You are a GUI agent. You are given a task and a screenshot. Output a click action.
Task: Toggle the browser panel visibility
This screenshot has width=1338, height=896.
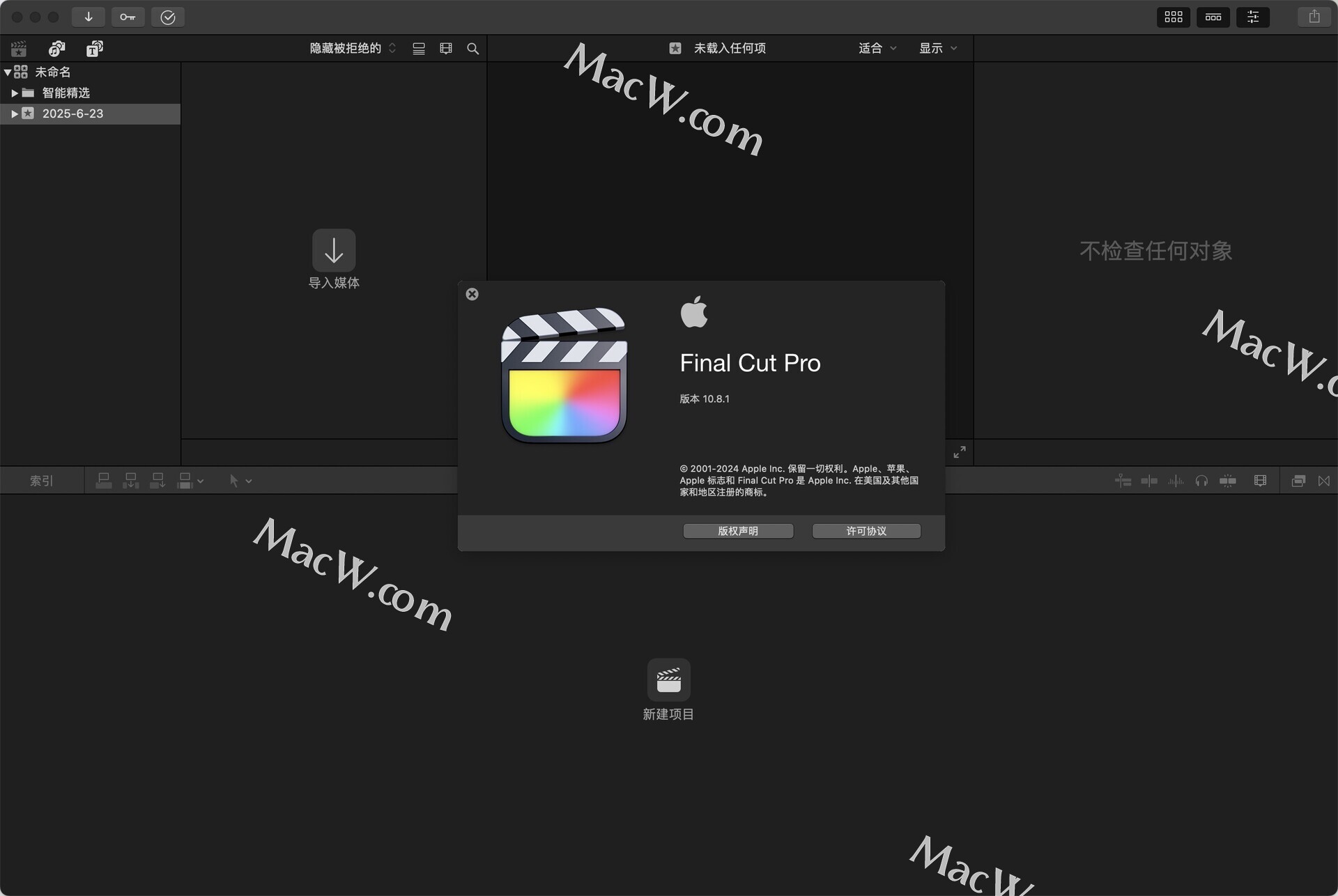tap(1174, 17)
